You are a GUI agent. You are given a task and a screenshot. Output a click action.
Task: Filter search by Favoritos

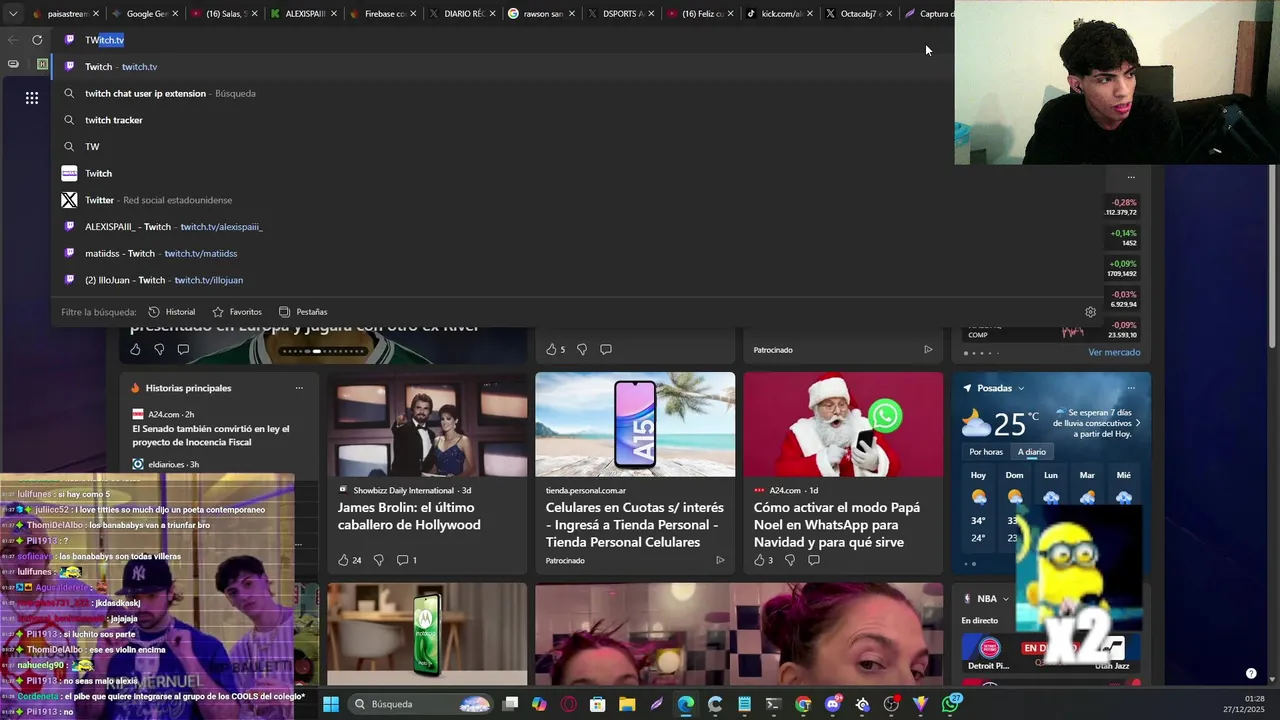coord(237,312)
